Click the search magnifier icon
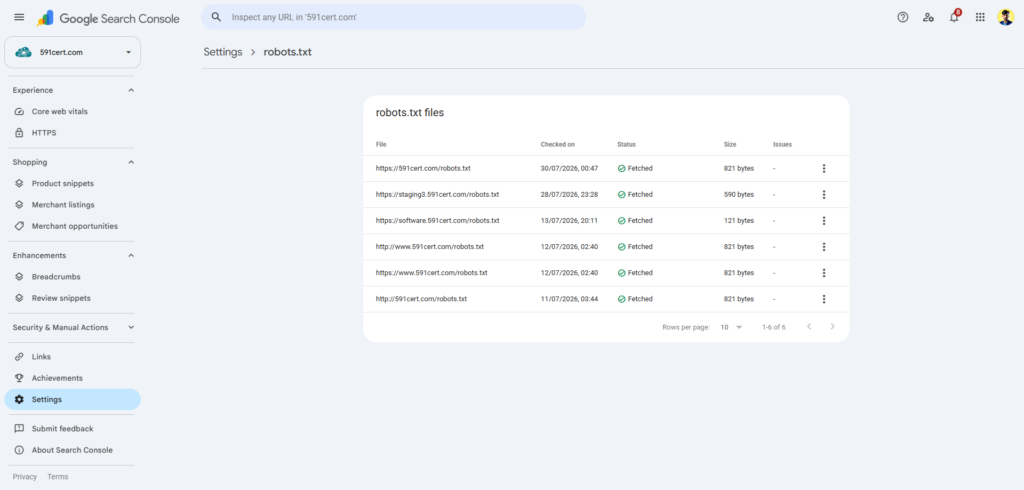The image size is (1024, 490). coord(216,17)
